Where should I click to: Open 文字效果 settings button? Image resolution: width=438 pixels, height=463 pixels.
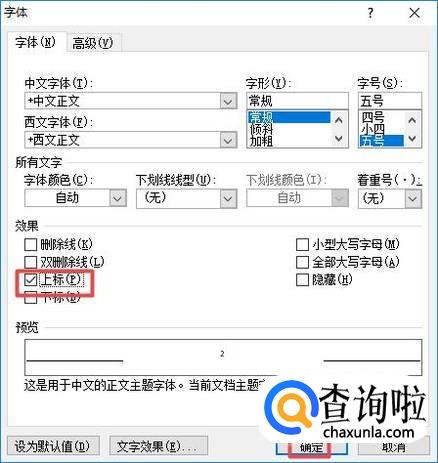tap(158, 446)
